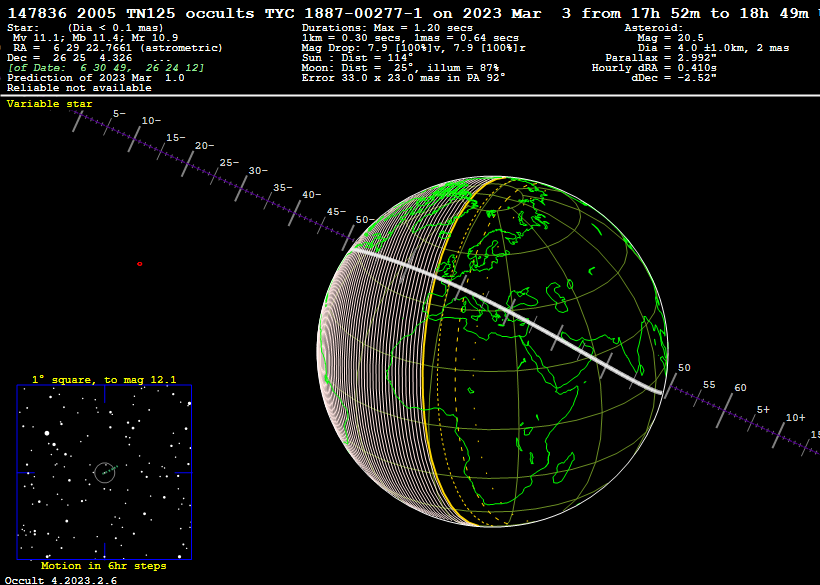Click the '35-' time tick label
820x585 pixels.
(x=282, y=187)
